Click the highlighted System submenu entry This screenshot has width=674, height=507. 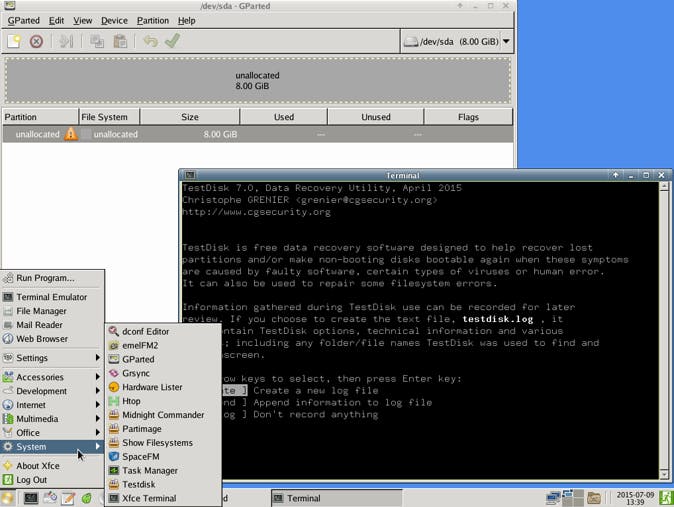pyautogui.click(x=52, y=447)
